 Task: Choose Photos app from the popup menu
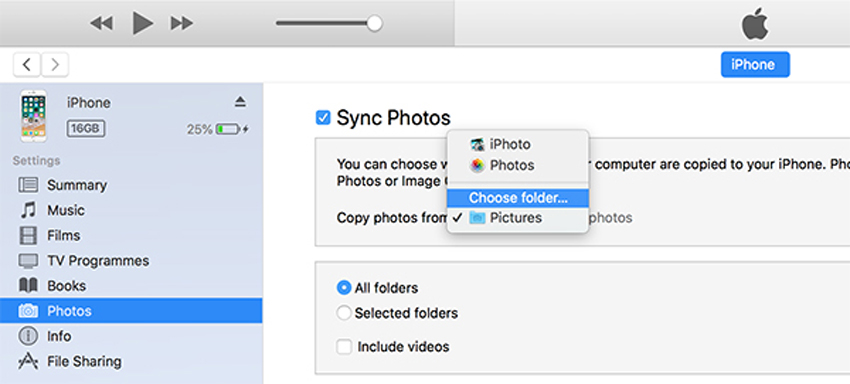tap(518, 165)
